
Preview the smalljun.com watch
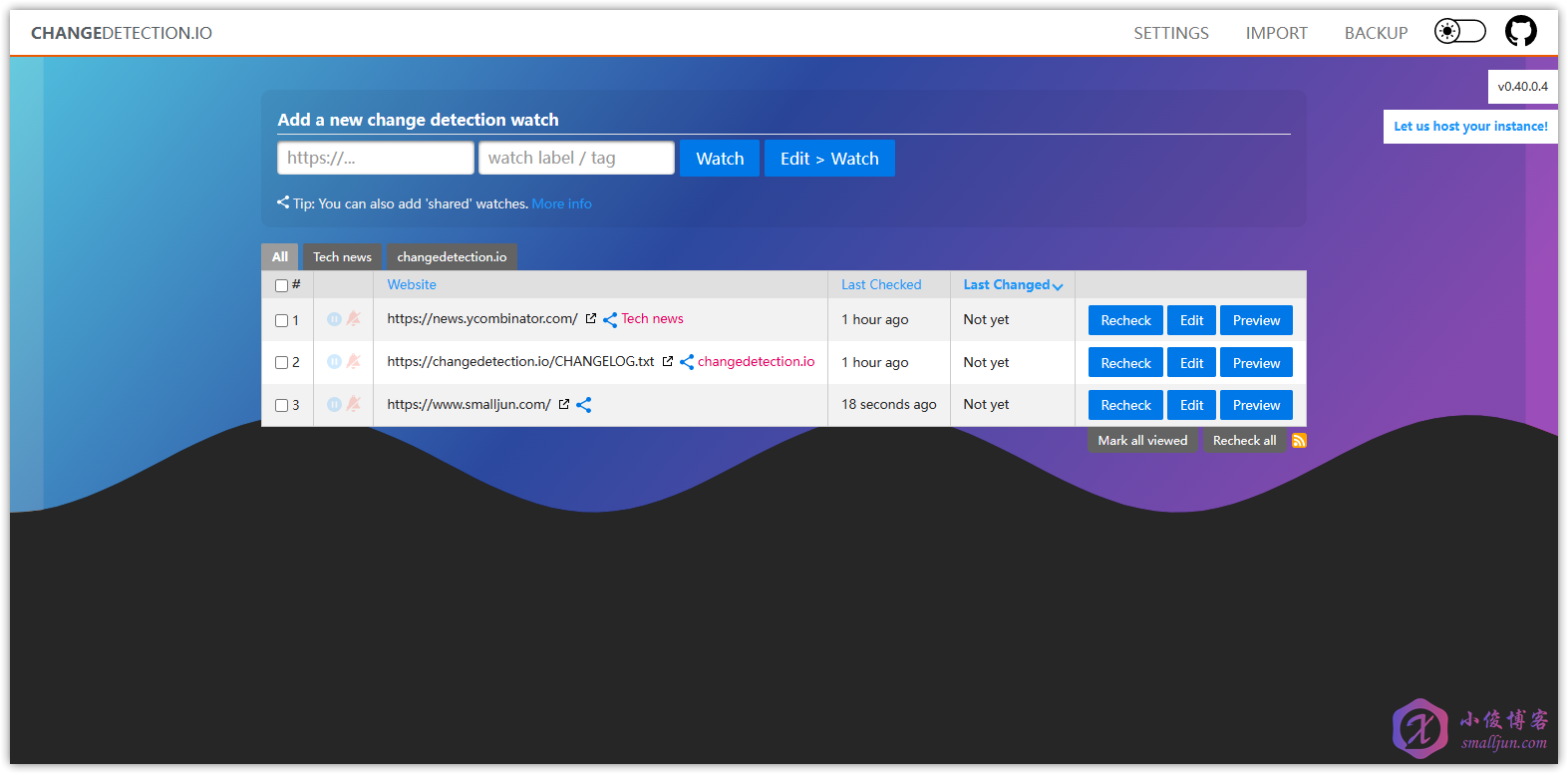[x=1256, y=405]
